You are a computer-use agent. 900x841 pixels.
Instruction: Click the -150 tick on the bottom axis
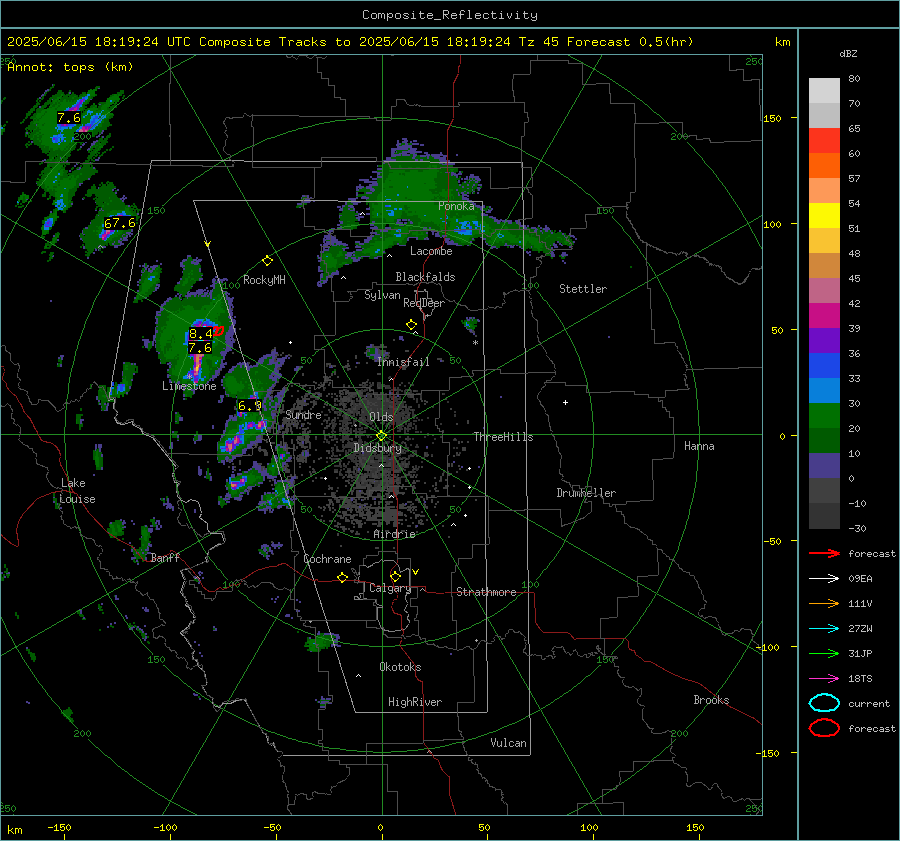[x=59, y=827]
